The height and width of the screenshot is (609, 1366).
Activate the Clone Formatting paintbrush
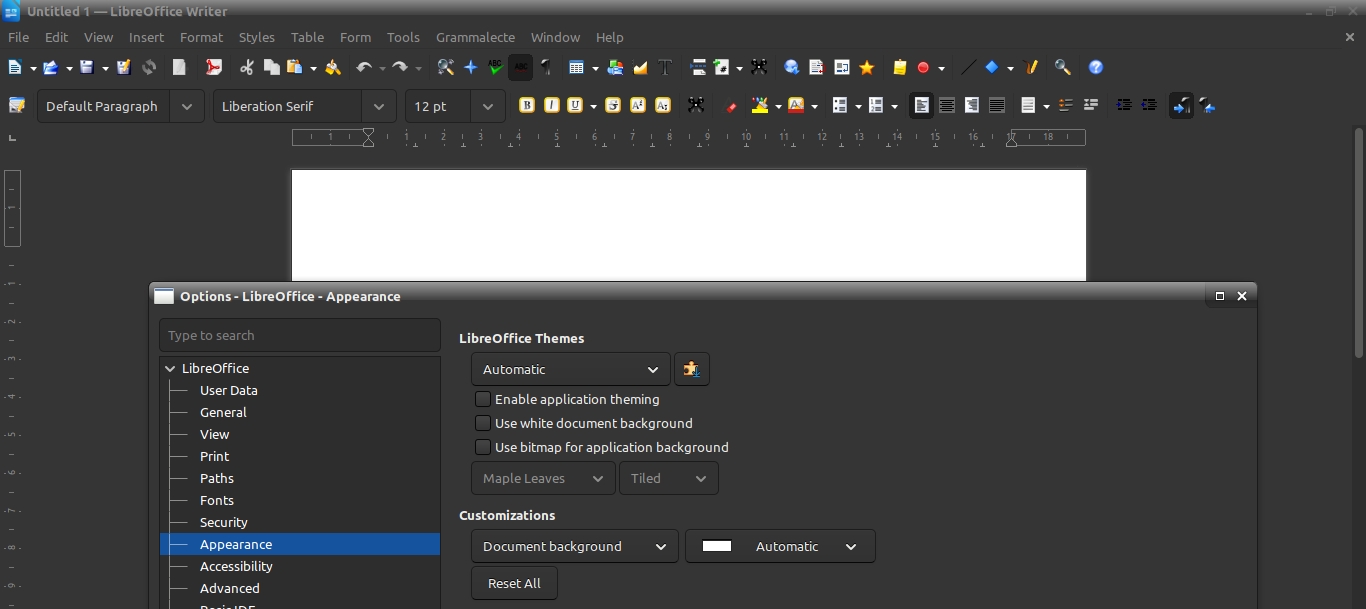(x=333, y=67)
